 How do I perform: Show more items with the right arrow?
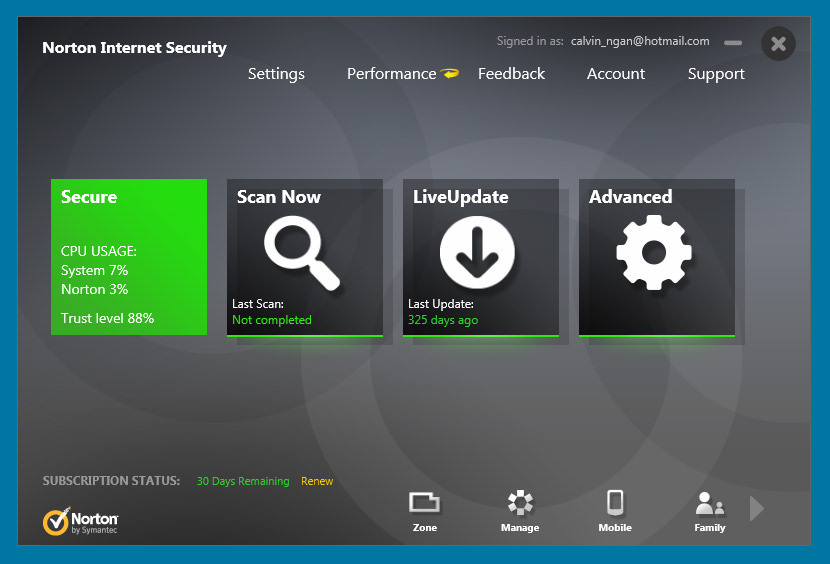click(x=756, y=508)
